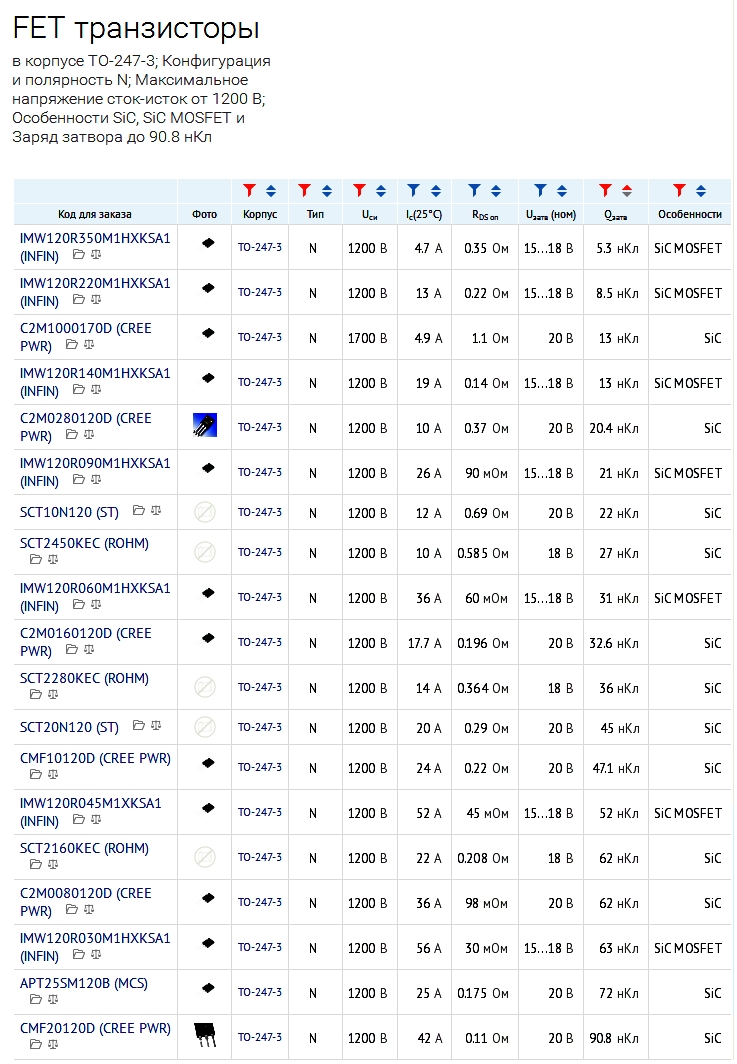Click compare scales icon for C2M0280120D
Viewport: 737px width, 1064px height.
tap(88, 434)
